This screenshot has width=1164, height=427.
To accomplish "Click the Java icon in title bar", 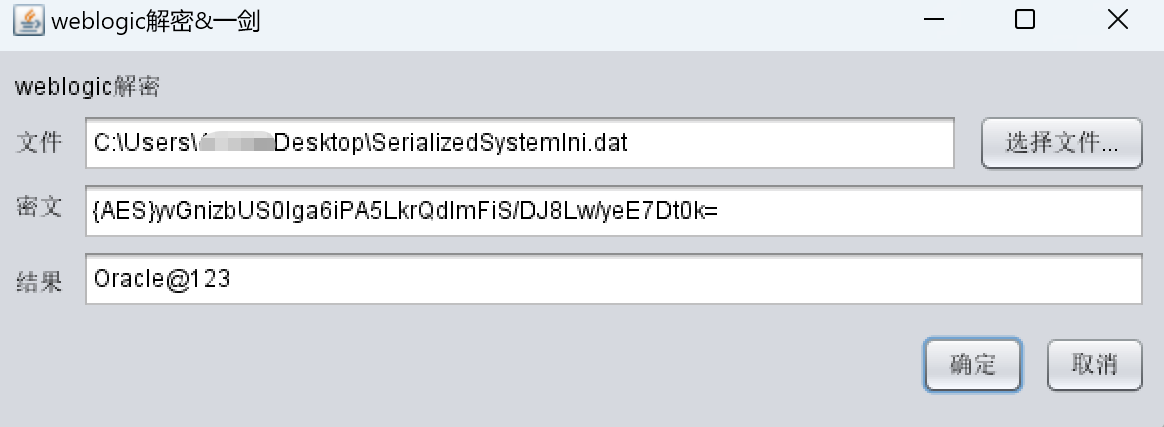I will pos(28,21).
